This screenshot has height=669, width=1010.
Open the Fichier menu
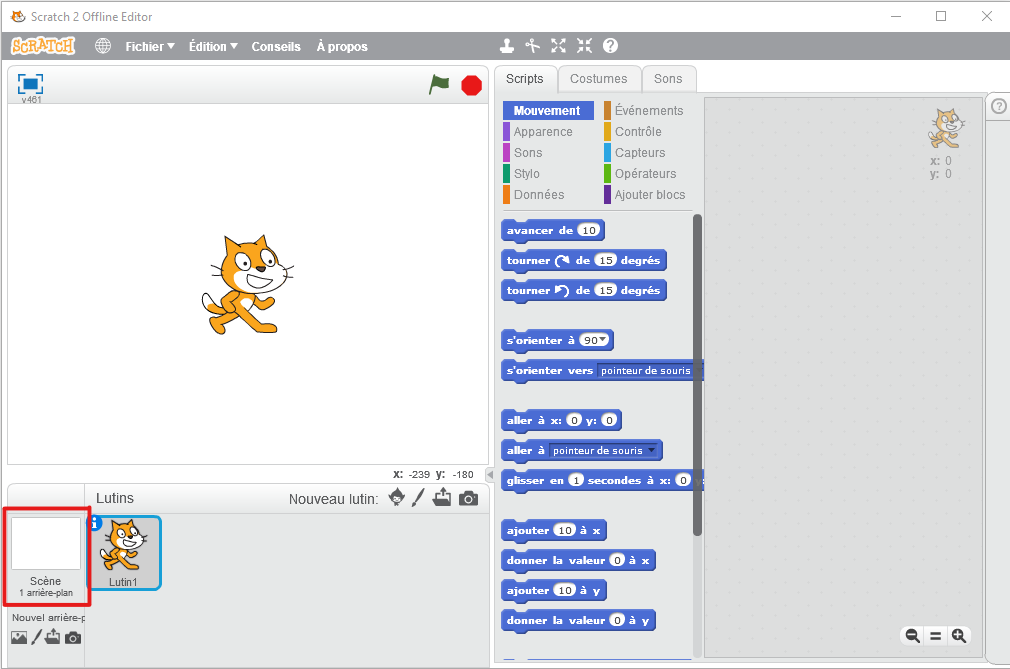pyautogui.click(x=149, y=46)
